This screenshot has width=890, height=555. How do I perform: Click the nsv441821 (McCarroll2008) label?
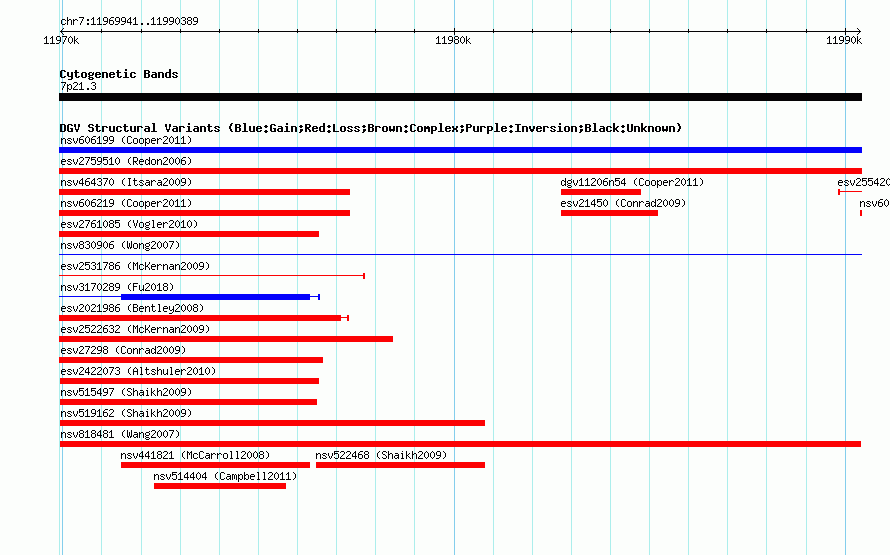(x=195, y=455)
